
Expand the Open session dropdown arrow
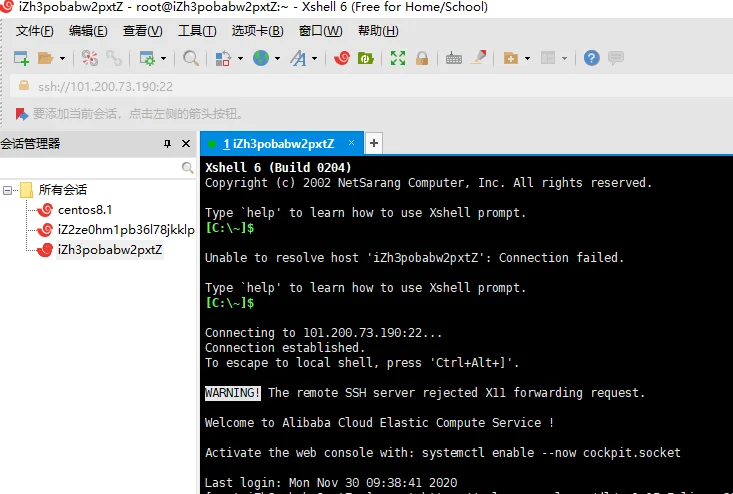click(x=62, y=59)
